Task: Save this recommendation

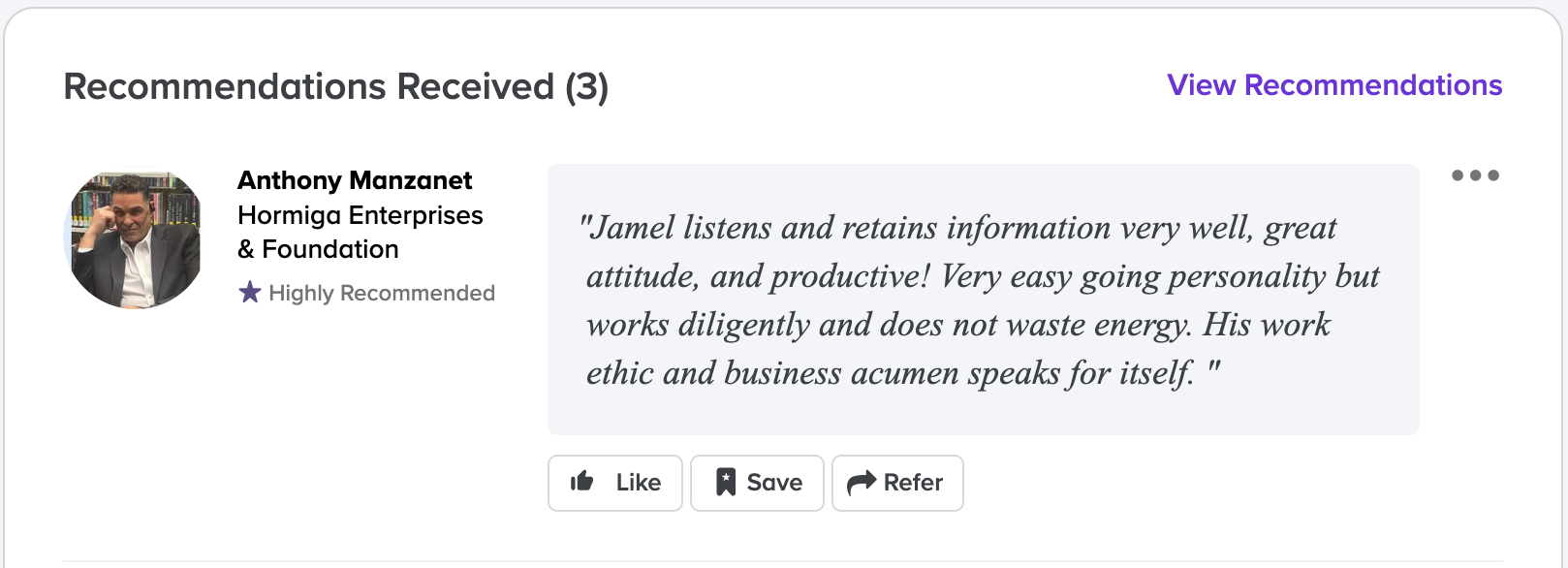Action: tap(757, 483)
